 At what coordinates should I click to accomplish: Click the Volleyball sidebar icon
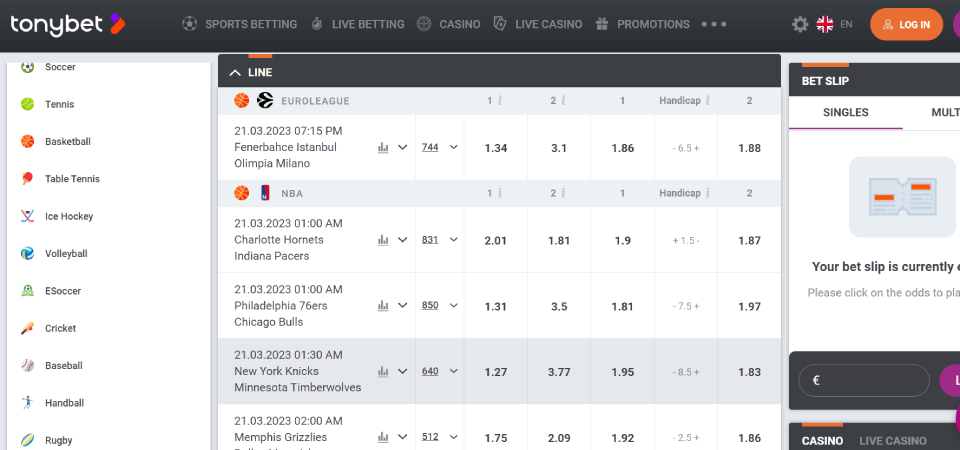[x=28, y=253]
